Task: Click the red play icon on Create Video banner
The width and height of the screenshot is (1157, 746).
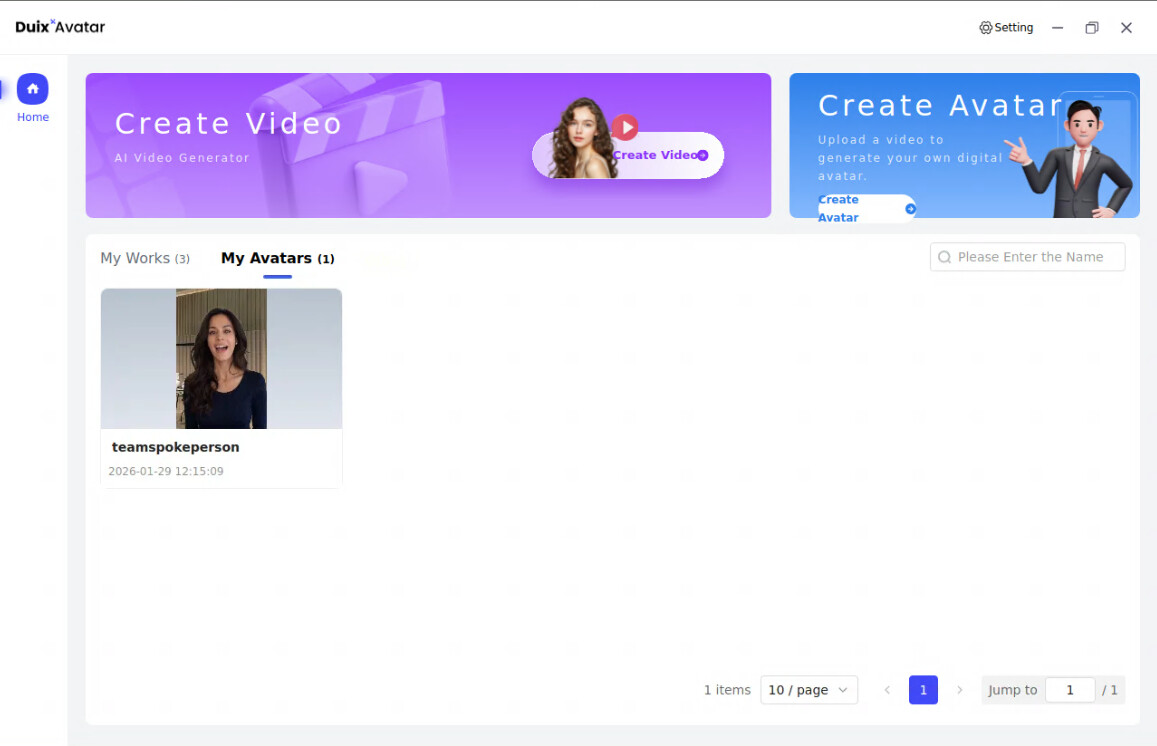Action: coord(625,127)
